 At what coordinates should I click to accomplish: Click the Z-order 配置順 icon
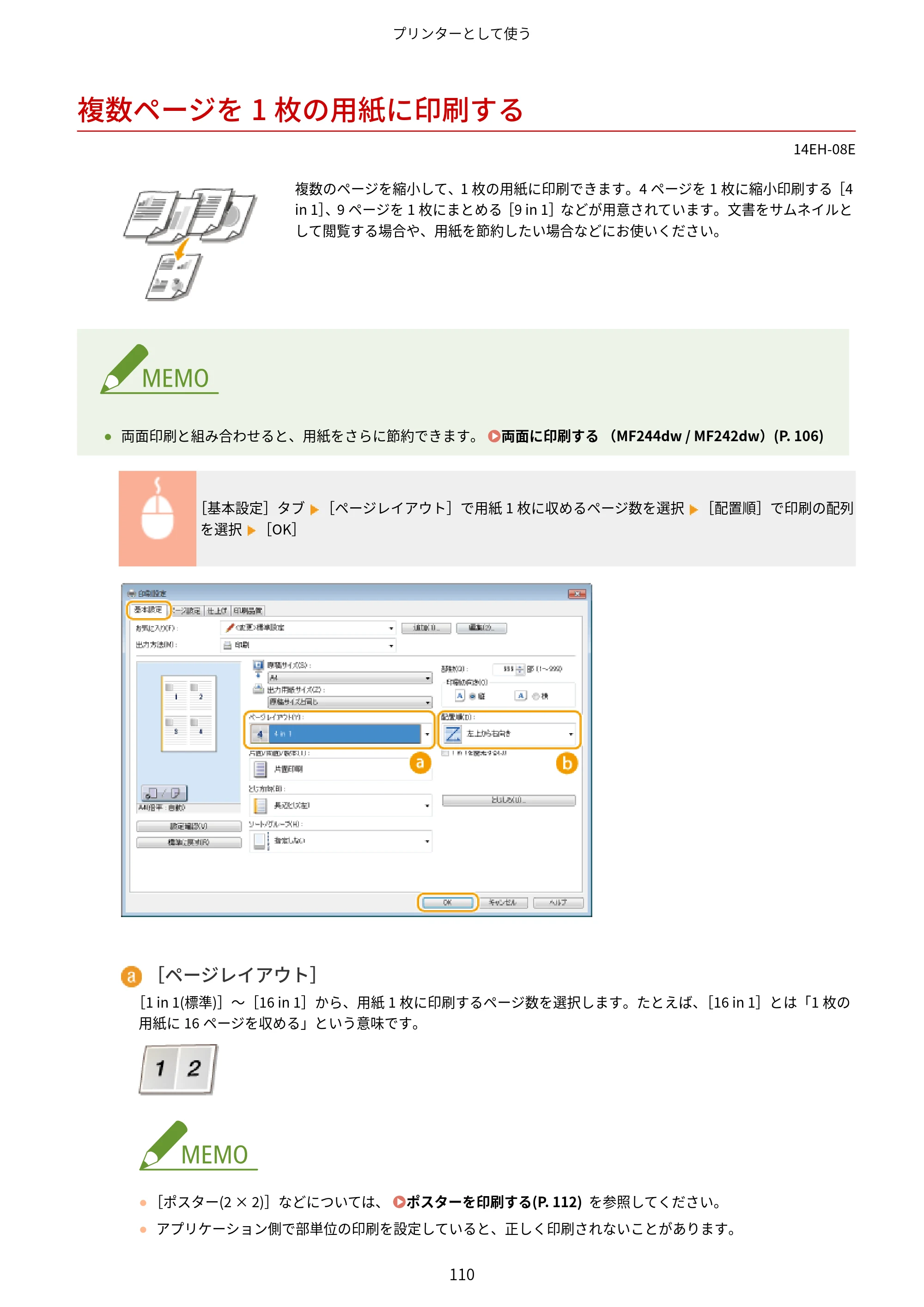(453, 734)
